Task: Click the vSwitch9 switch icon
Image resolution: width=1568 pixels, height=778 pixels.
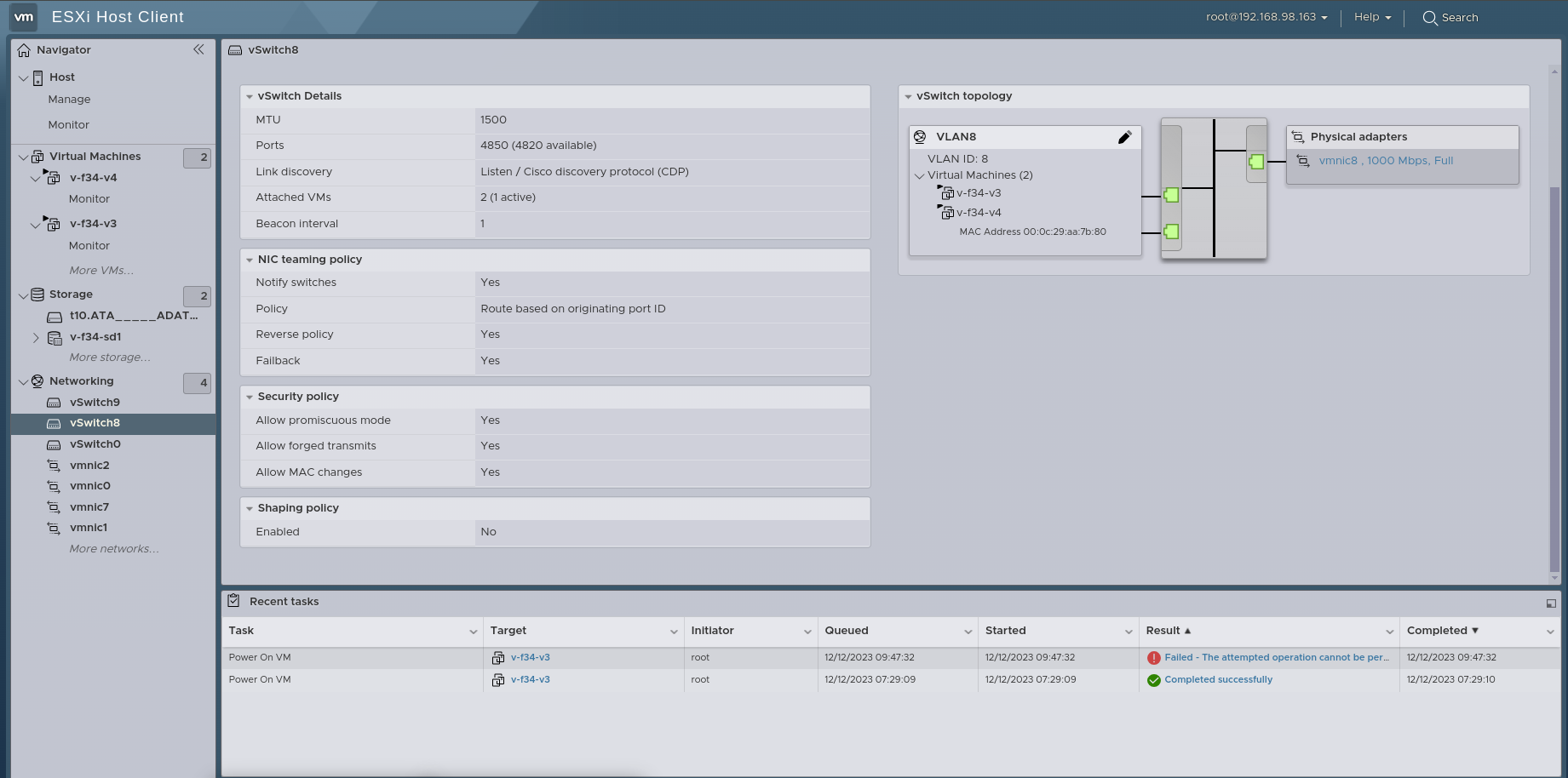Action: (54, 403)
